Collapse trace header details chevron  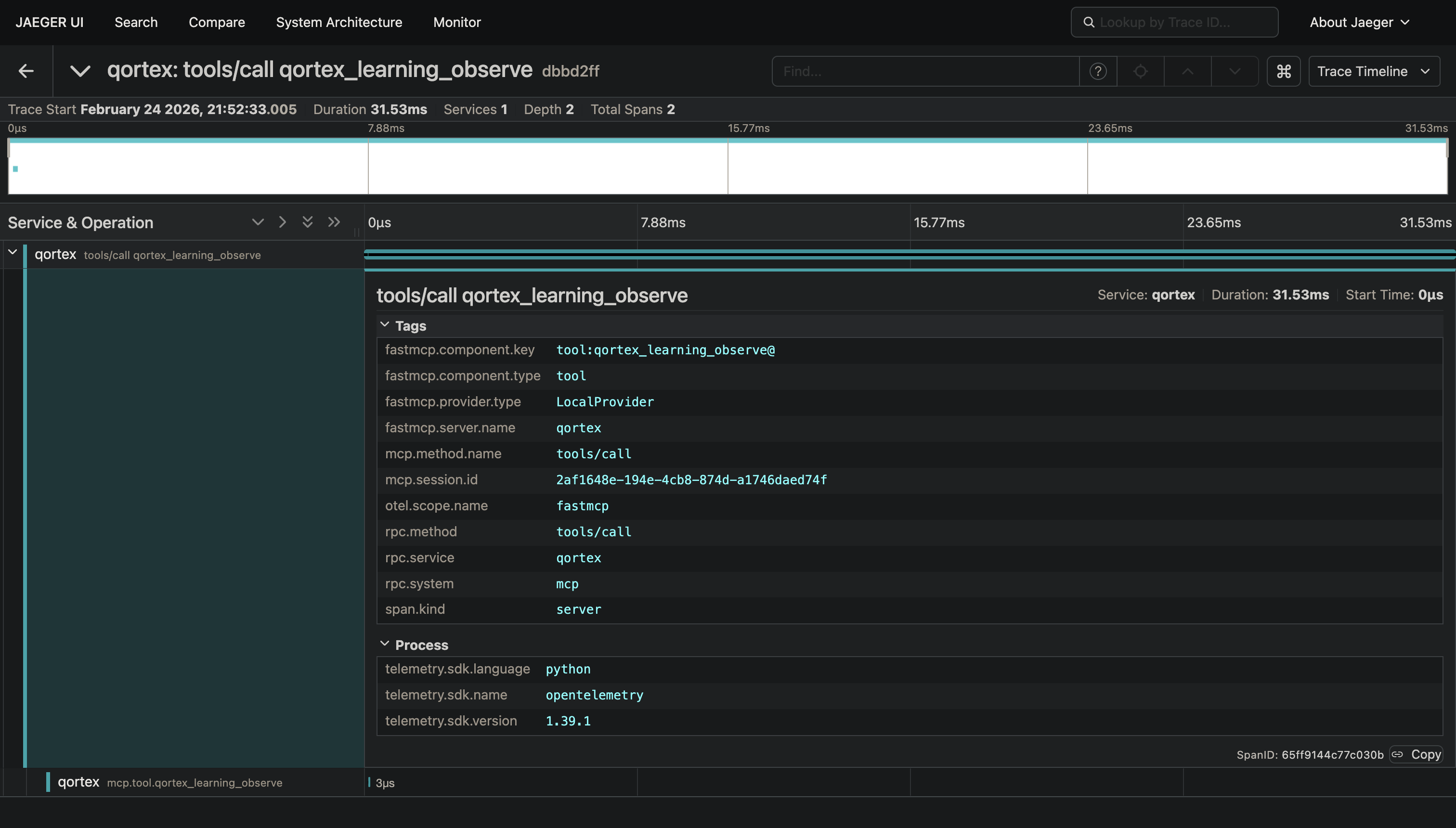[x=80, y=71]
